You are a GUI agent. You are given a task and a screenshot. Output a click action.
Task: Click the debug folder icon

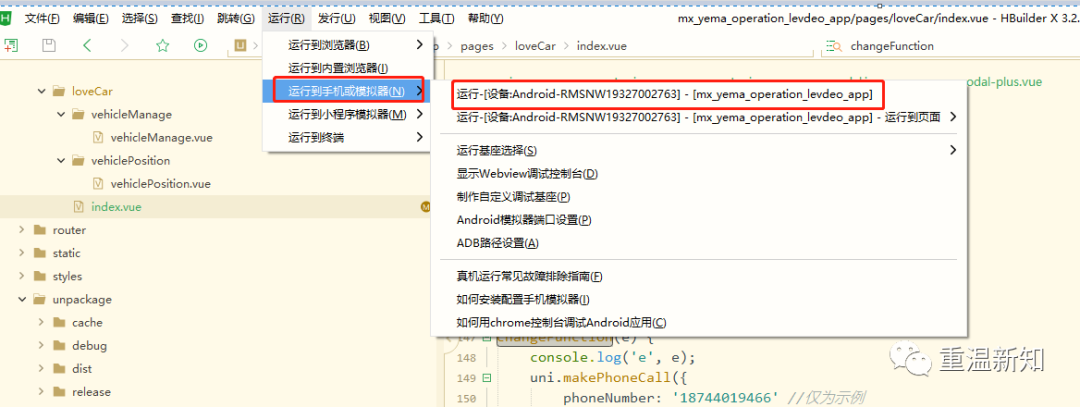pos(59,346)
